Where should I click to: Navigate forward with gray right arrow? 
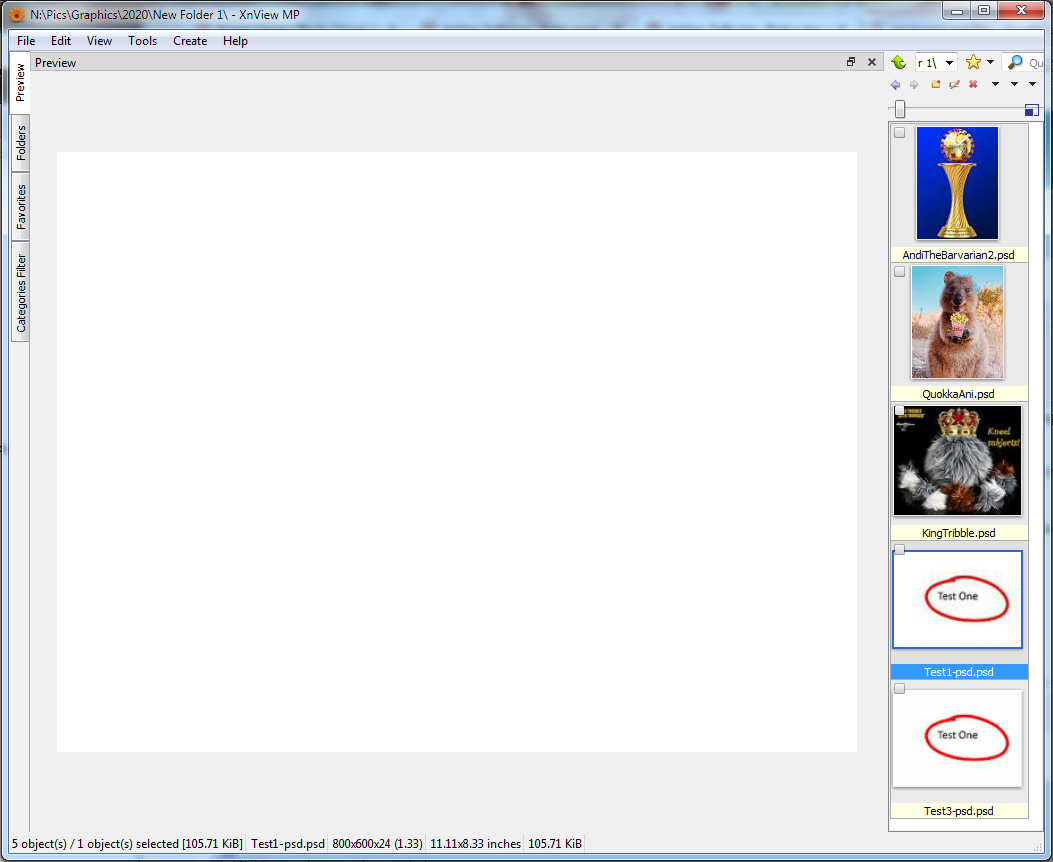point(914,85)
